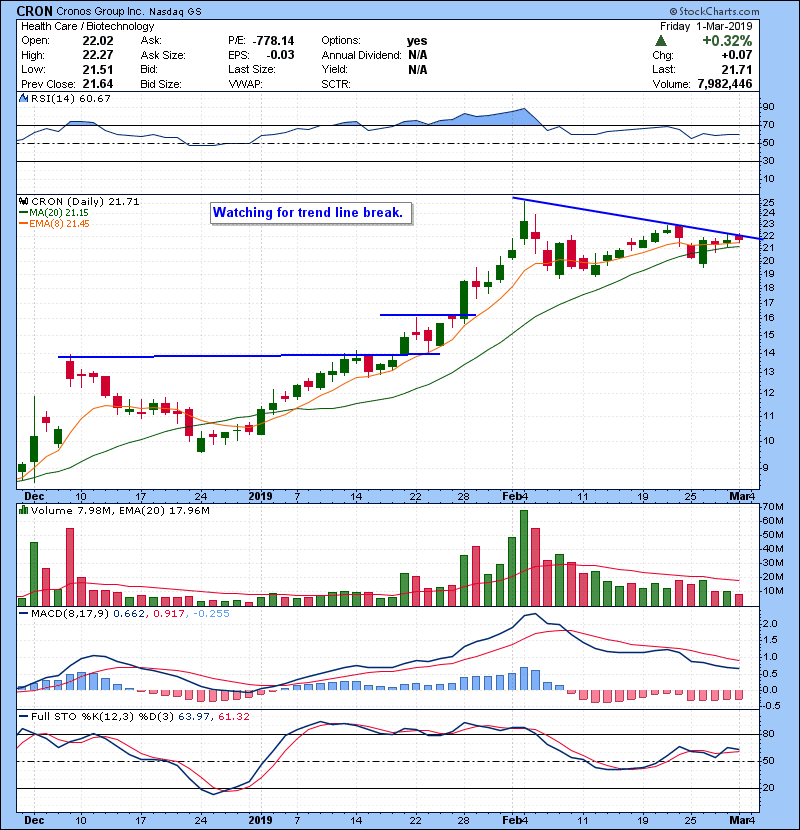Click the Nasdaq GS exchange label
Viewport: 800px width, 830px height.
[175, 11]
